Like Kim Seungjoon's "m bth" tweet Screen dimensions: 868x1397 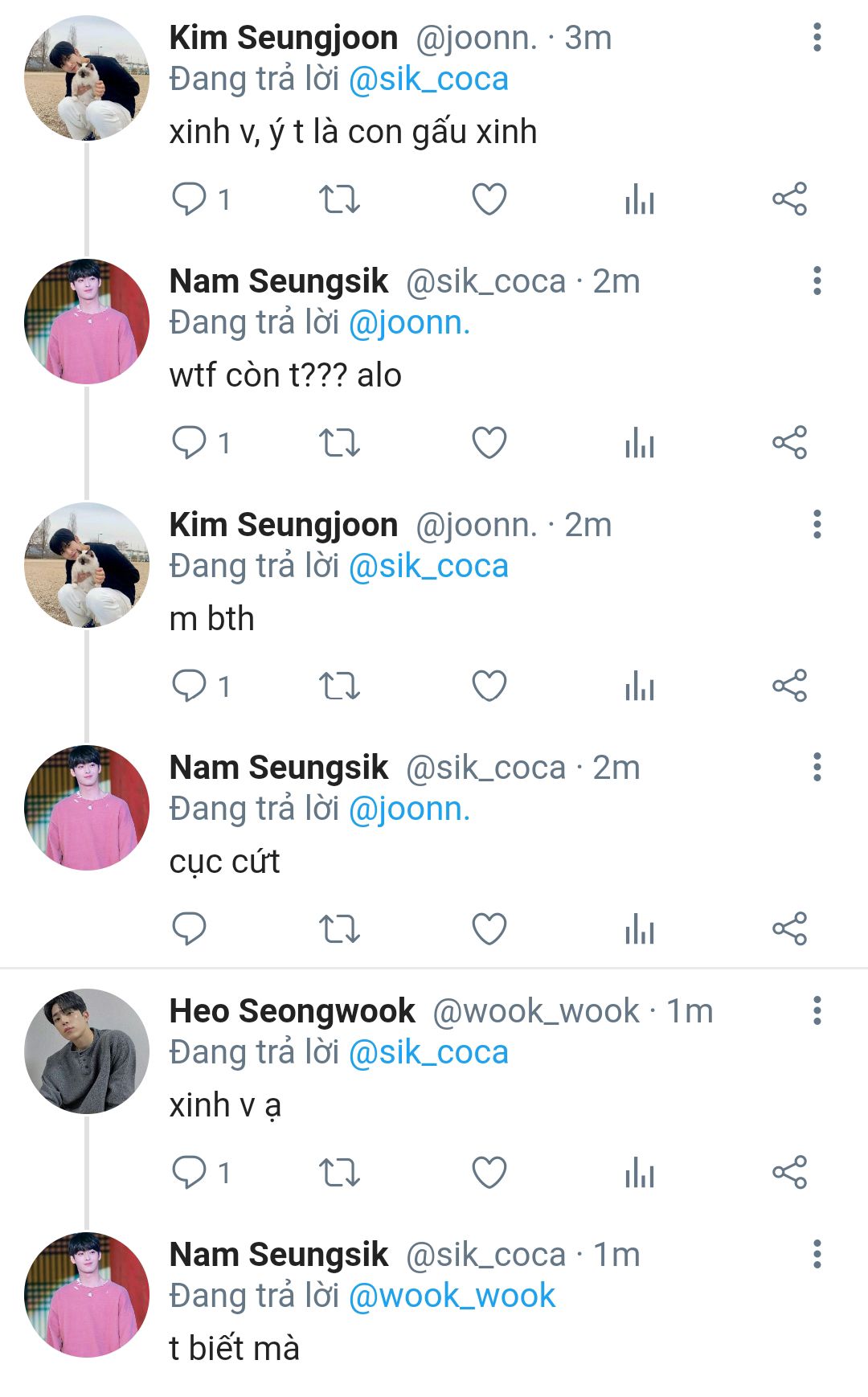[489, 686]
